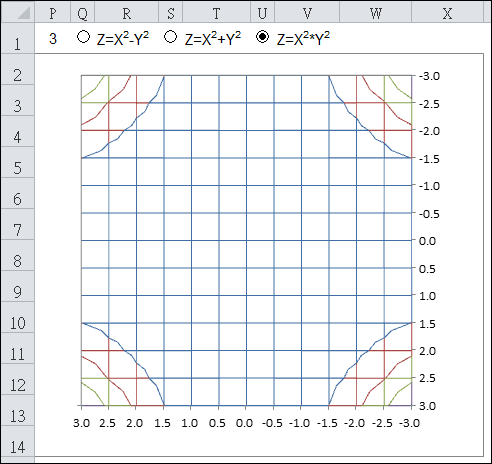Click the 0.0 label on vertical axis
Viewport: 492px width, 464px height.
coord(427,241)
